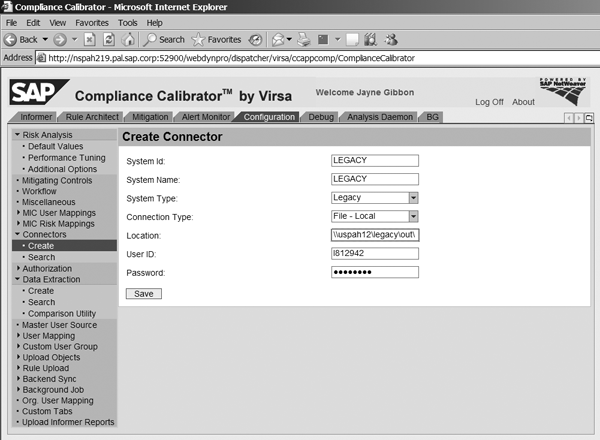
Task: Switch to the Rule Architect tab
Action: (92, 117)
